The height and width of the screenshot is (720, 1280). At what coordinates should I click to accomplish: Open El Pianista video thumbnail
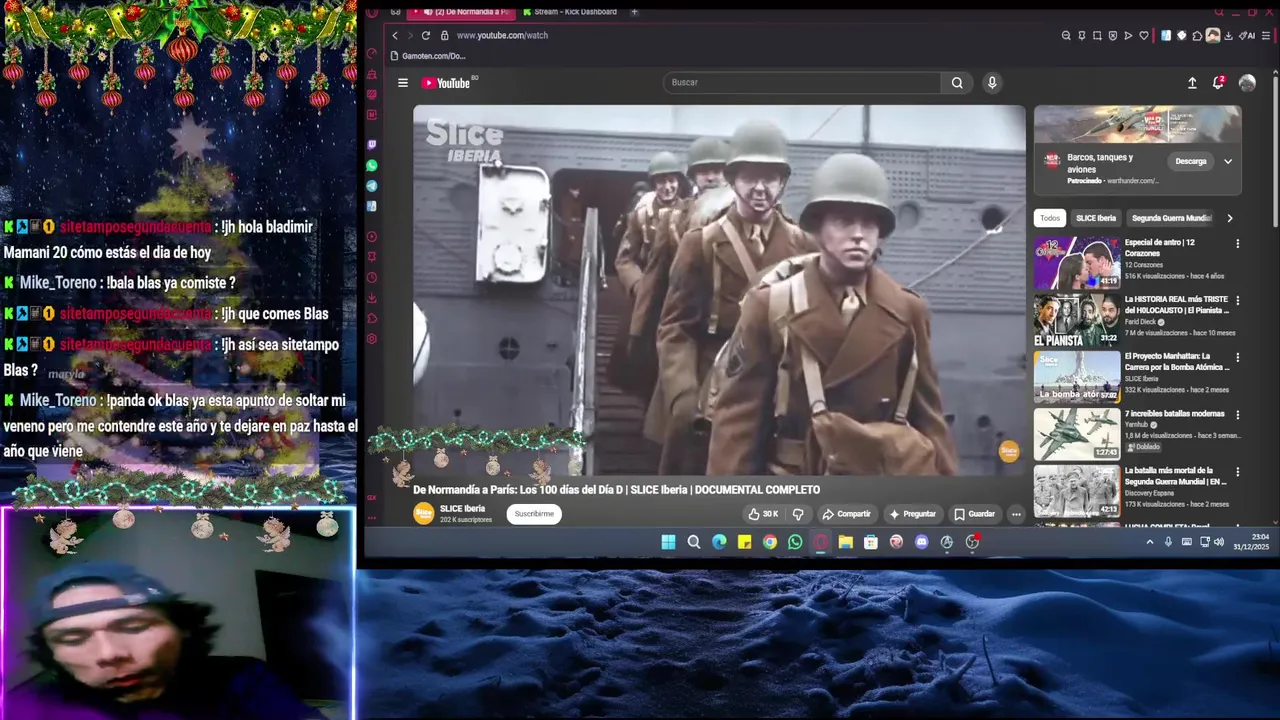click(x=1077, y=320)
